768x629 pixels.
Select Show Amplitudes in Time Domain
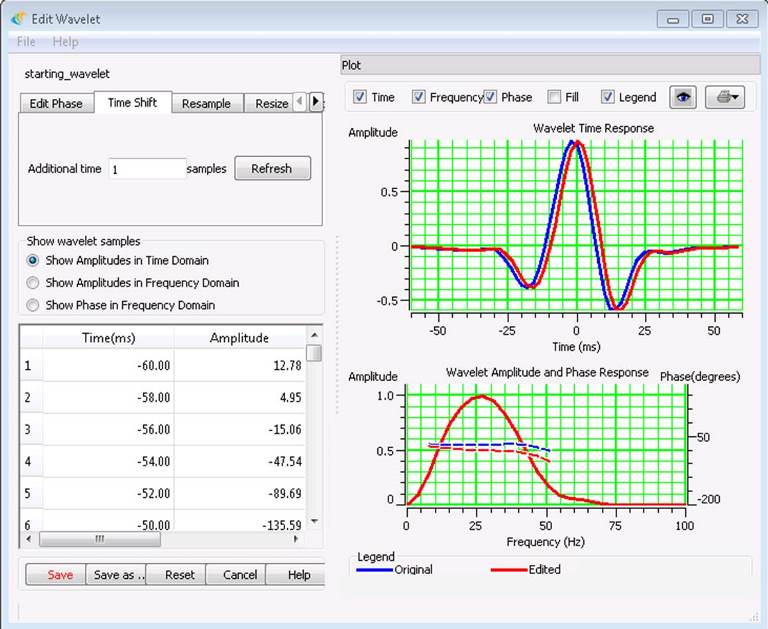(x=33, y=260)
